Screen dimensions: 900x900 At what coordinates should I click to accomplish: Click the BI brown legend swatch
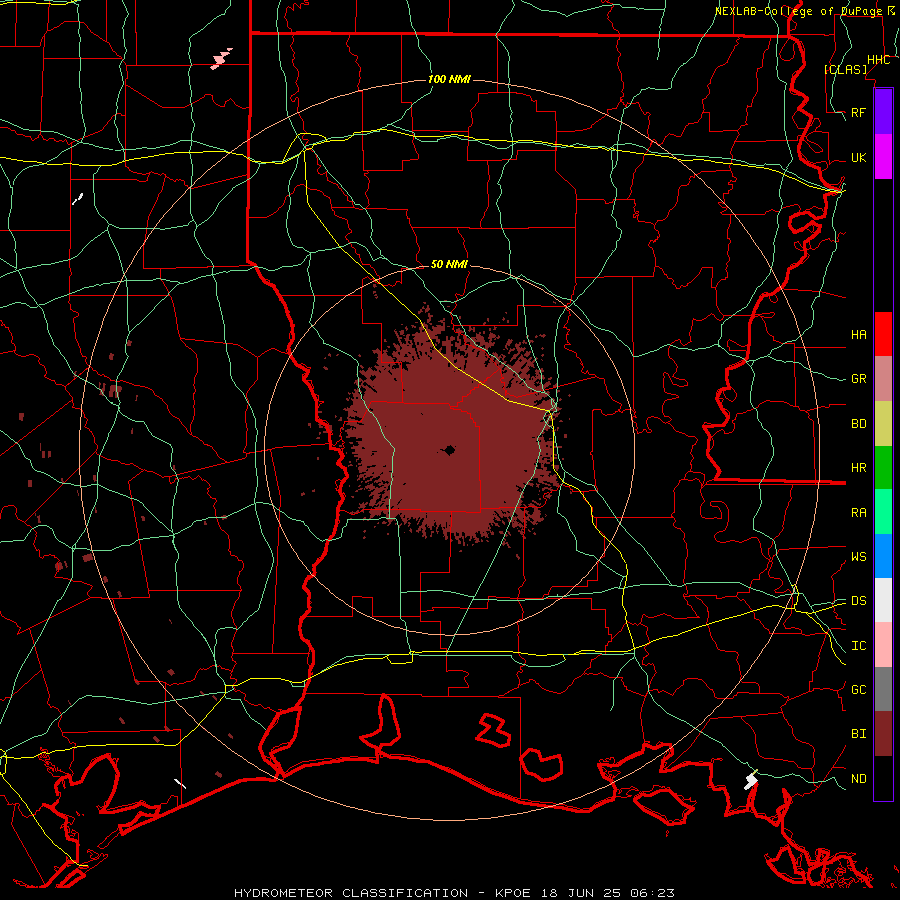(883, 734)
